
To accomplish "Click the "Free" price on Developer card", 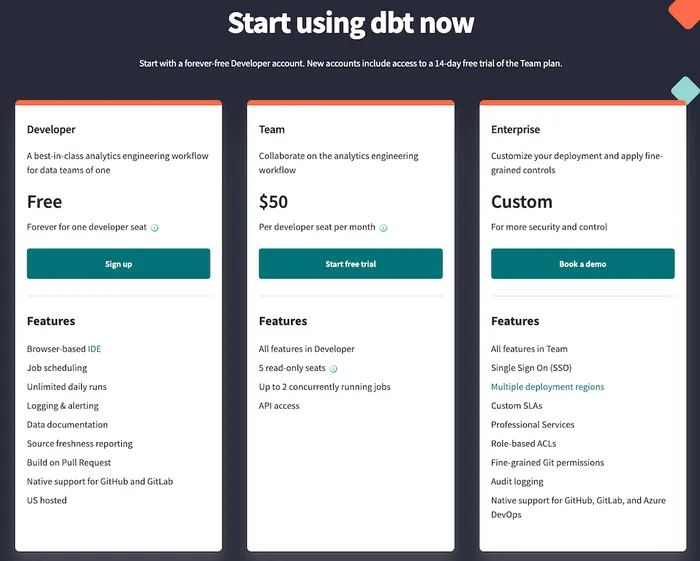I will click(45, 202).
